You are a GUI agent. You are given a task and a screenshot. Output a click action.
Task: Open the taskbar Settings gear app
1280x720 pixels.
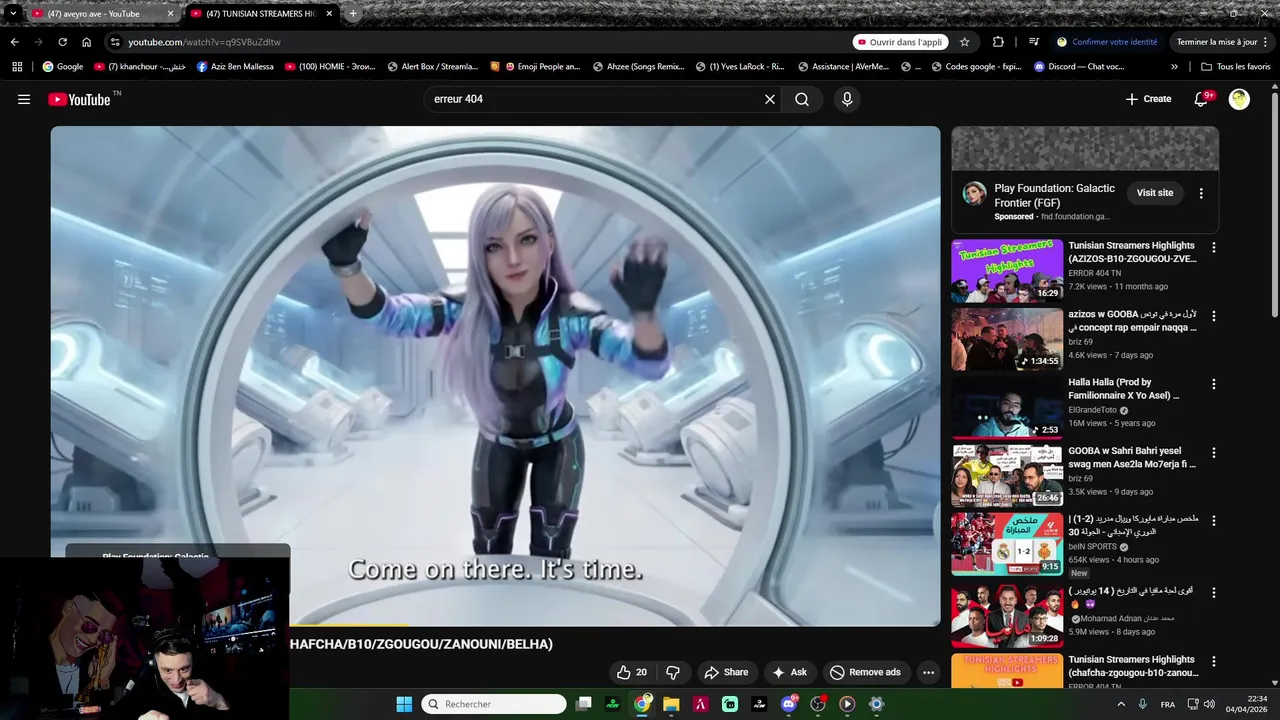tap(876, 704)
